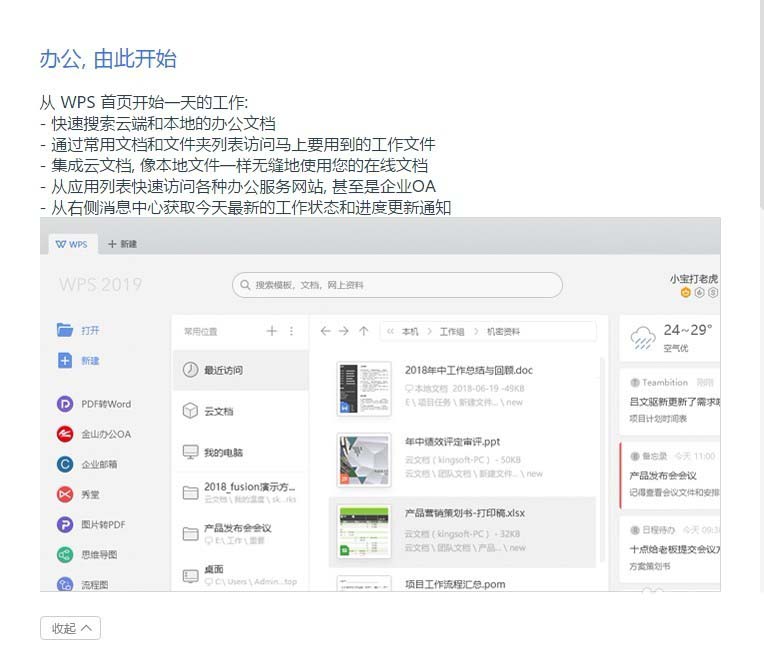Select 最近访问 in location list
This screenshot has height=669, width=764.
coord(241,370)
